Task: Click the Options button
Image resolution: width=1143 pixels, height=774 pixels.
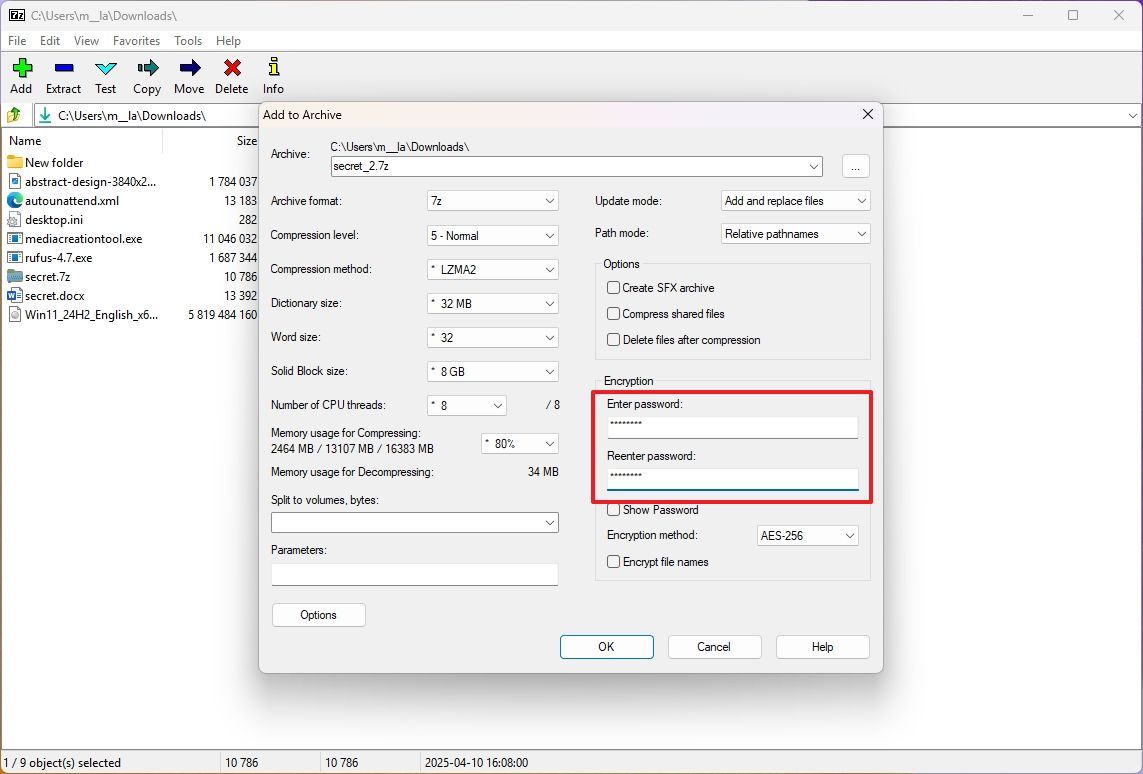Action: point(318,615)
